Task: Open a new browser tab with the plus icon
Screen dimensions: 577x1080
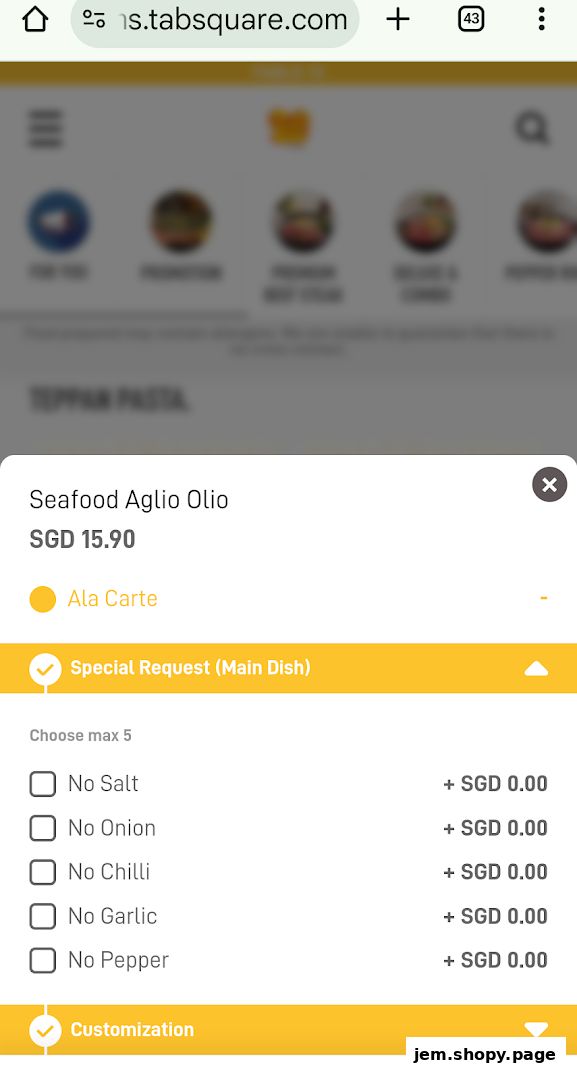Action: pyautogui.click(x=397, y=19)
